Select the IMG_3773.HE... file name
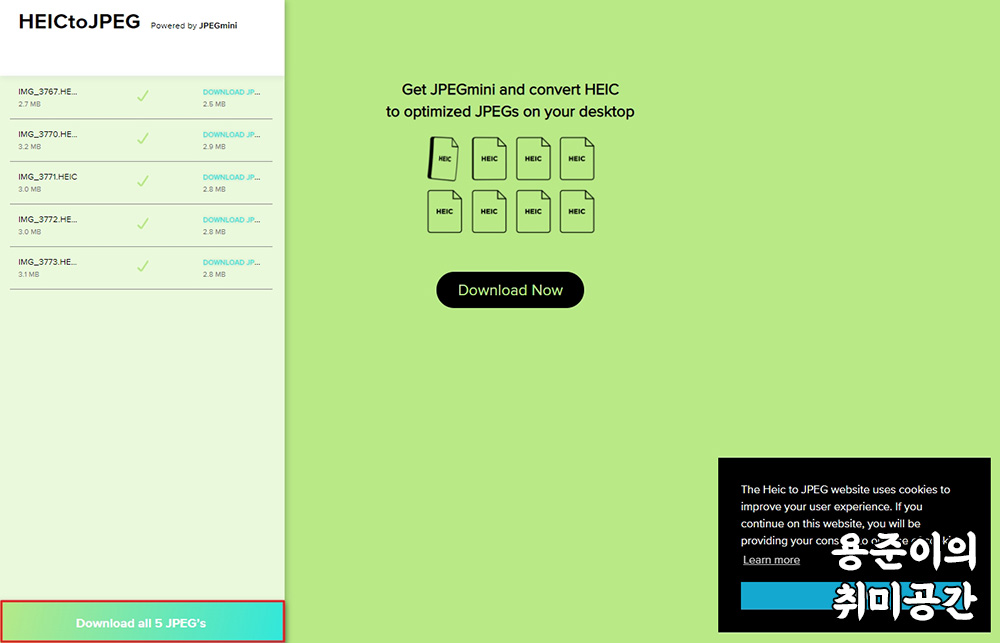Screen dimensions: 1000x643 [x=48, y=262]
